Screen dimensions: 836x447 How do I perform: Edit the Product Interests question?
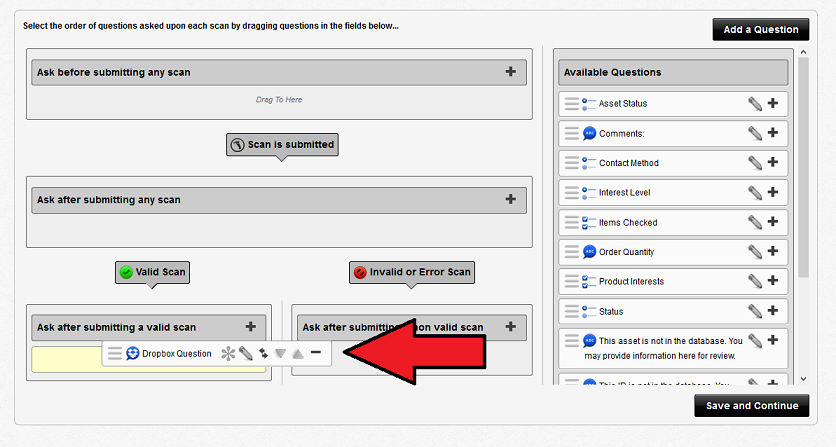click(754, 281)
